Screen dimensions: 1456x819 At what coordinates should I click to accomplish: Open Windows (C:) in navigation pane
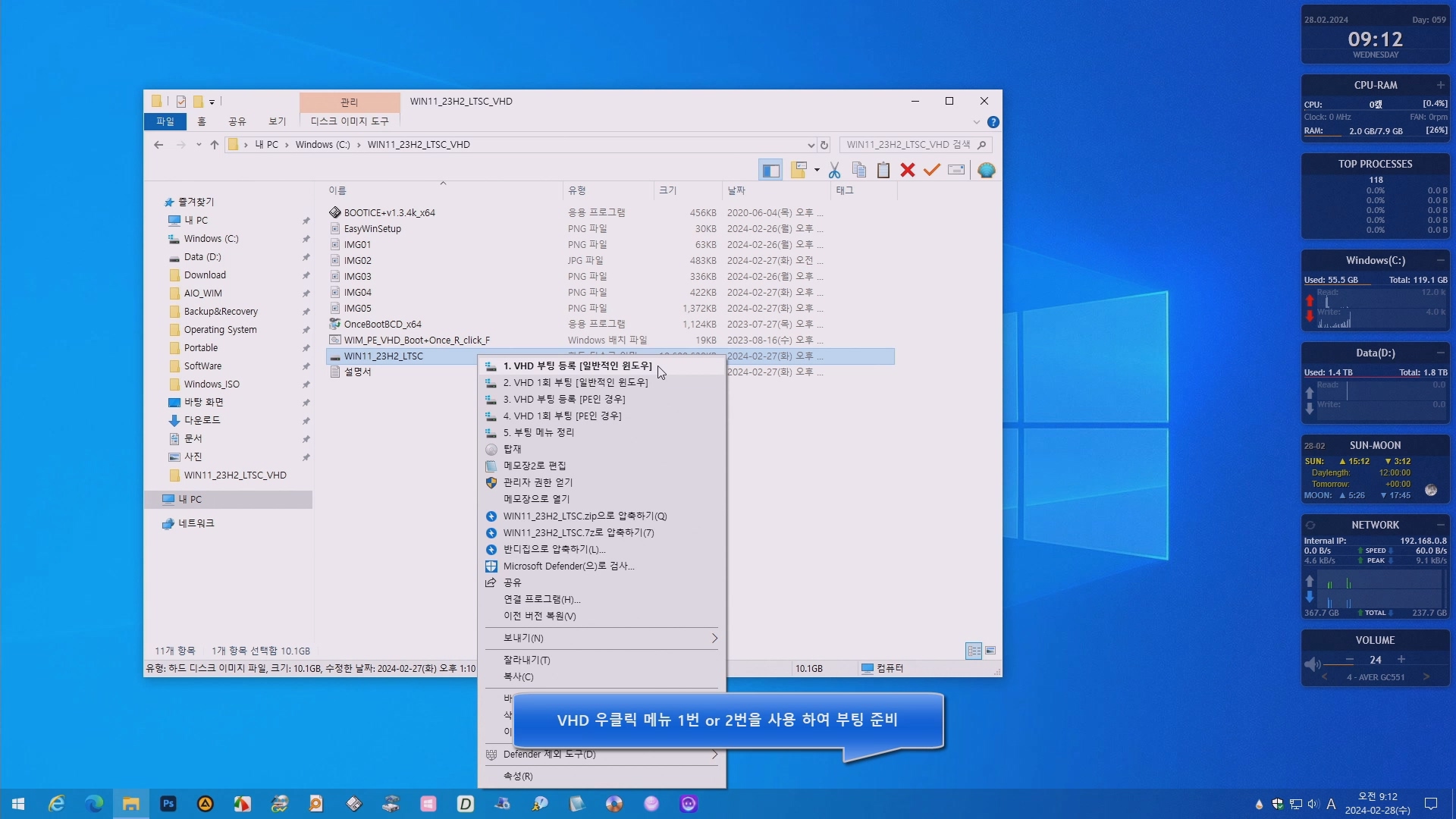point(211,239)
